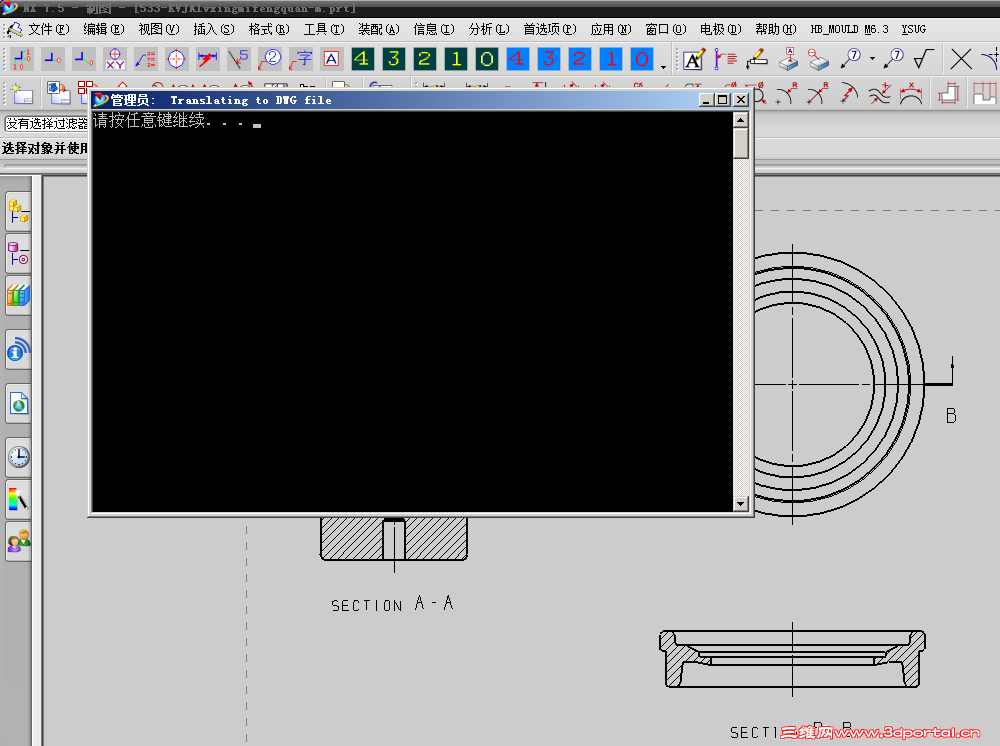The width and height of the screenshot is (1000, 746).
Task: Click the weld symbol pencil icon
Action: [756, 59]
